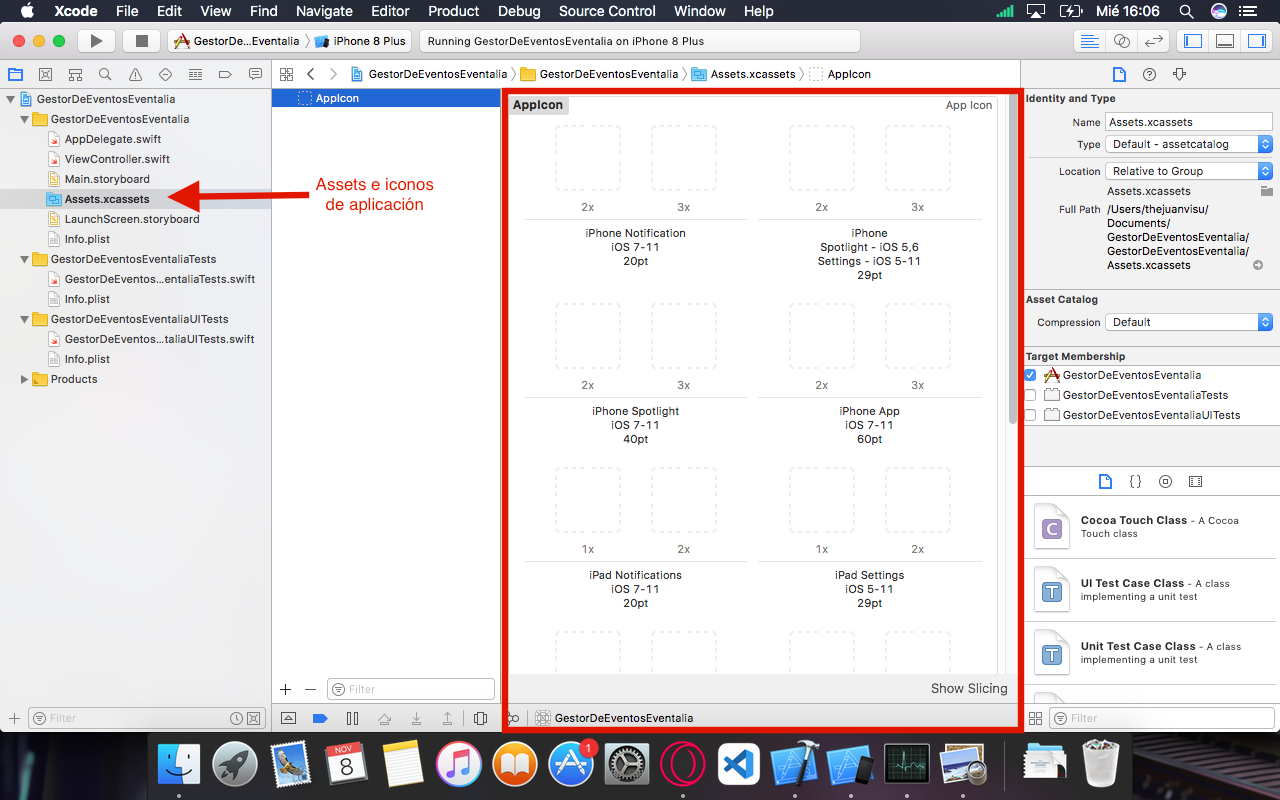This screenshot has width=1280, height=800.
Task: Select the Cocoa Touch Class template
Action: click(x=1151, y=527)
